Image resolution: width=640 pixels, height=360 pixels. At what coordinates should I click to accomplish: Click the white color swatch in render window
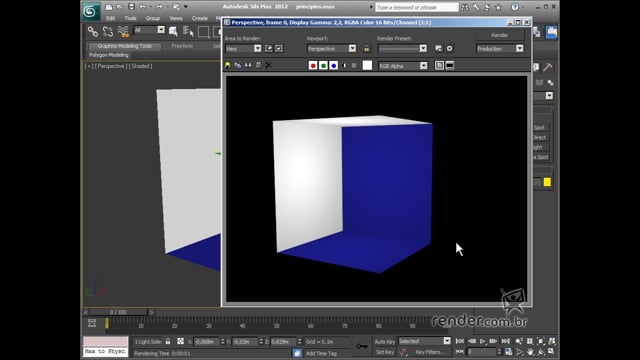(367, 65)
